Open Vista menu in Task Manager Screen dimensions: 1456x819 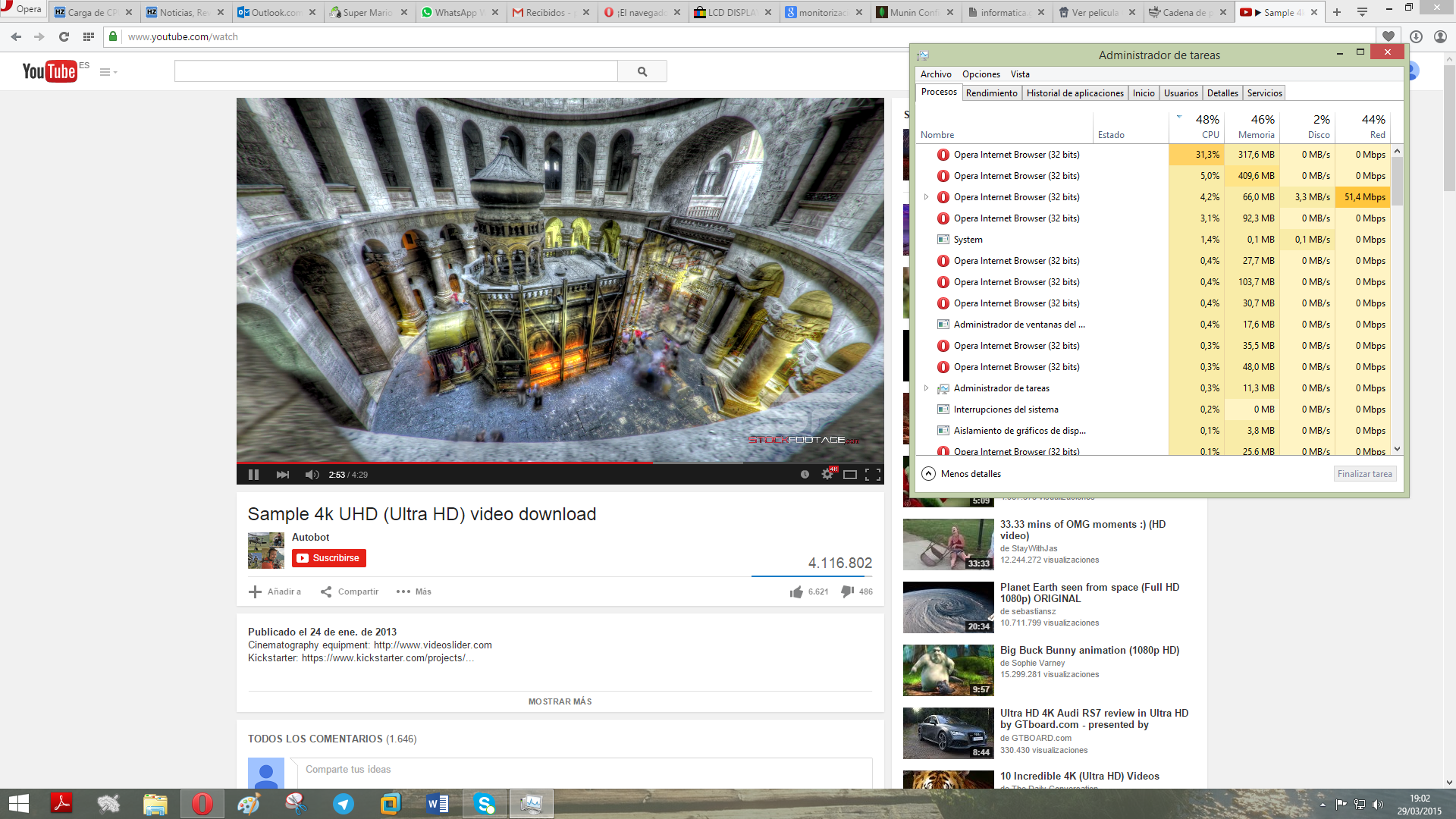tap(1020, 74)
